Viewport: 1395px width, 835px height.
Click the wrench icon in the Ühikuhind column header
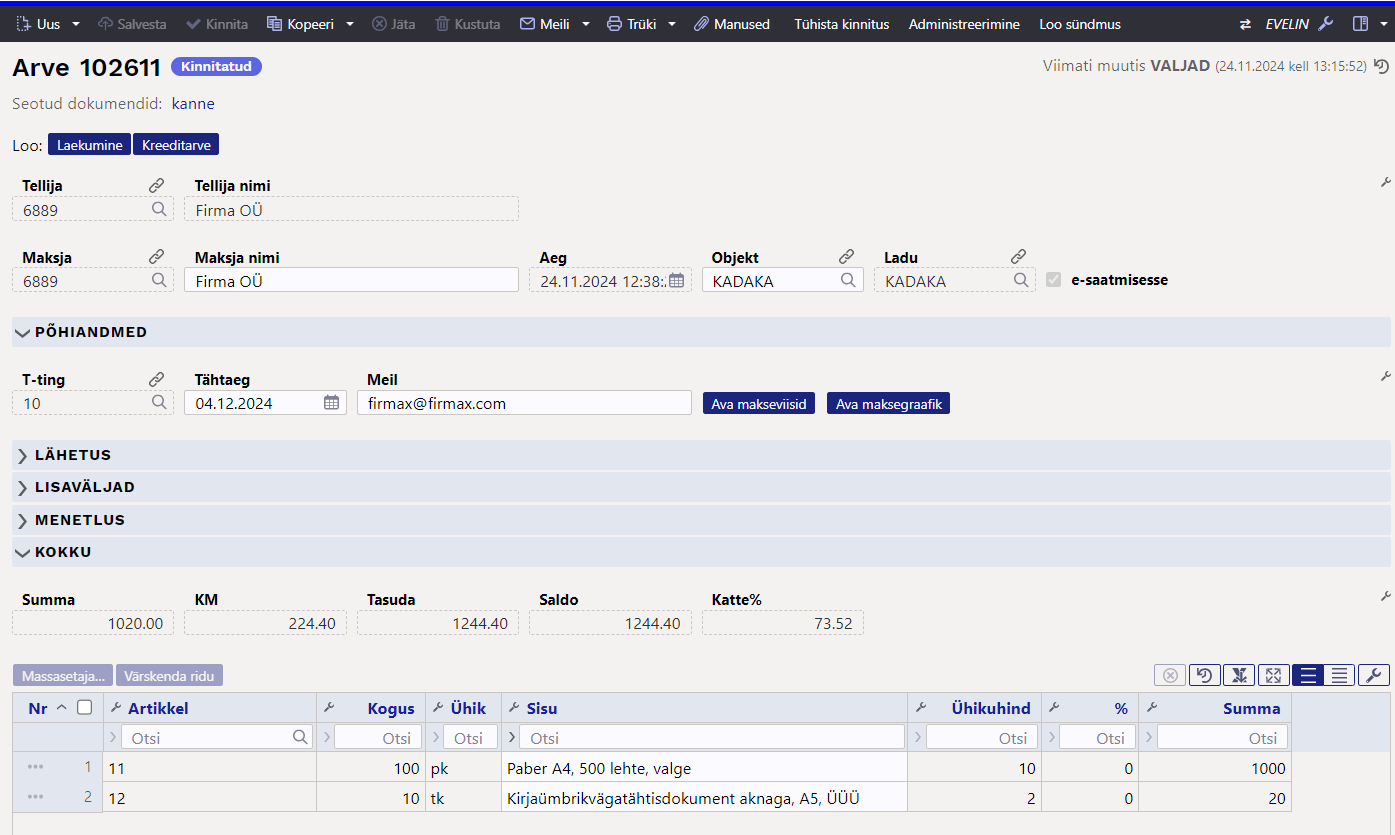click(x=920, y=707)
